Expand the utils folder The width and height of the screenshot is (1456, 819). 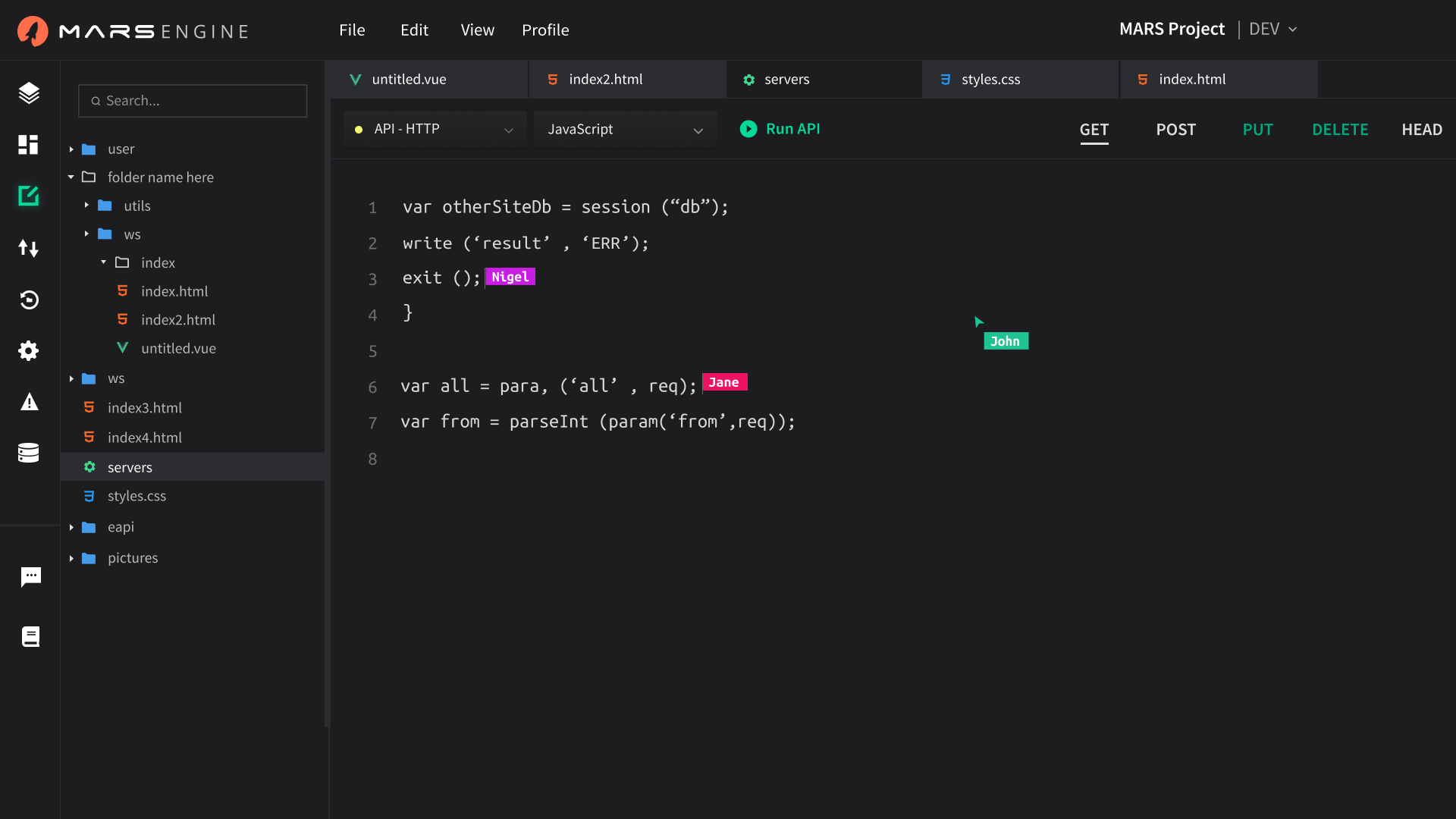(x=86, y=206)
